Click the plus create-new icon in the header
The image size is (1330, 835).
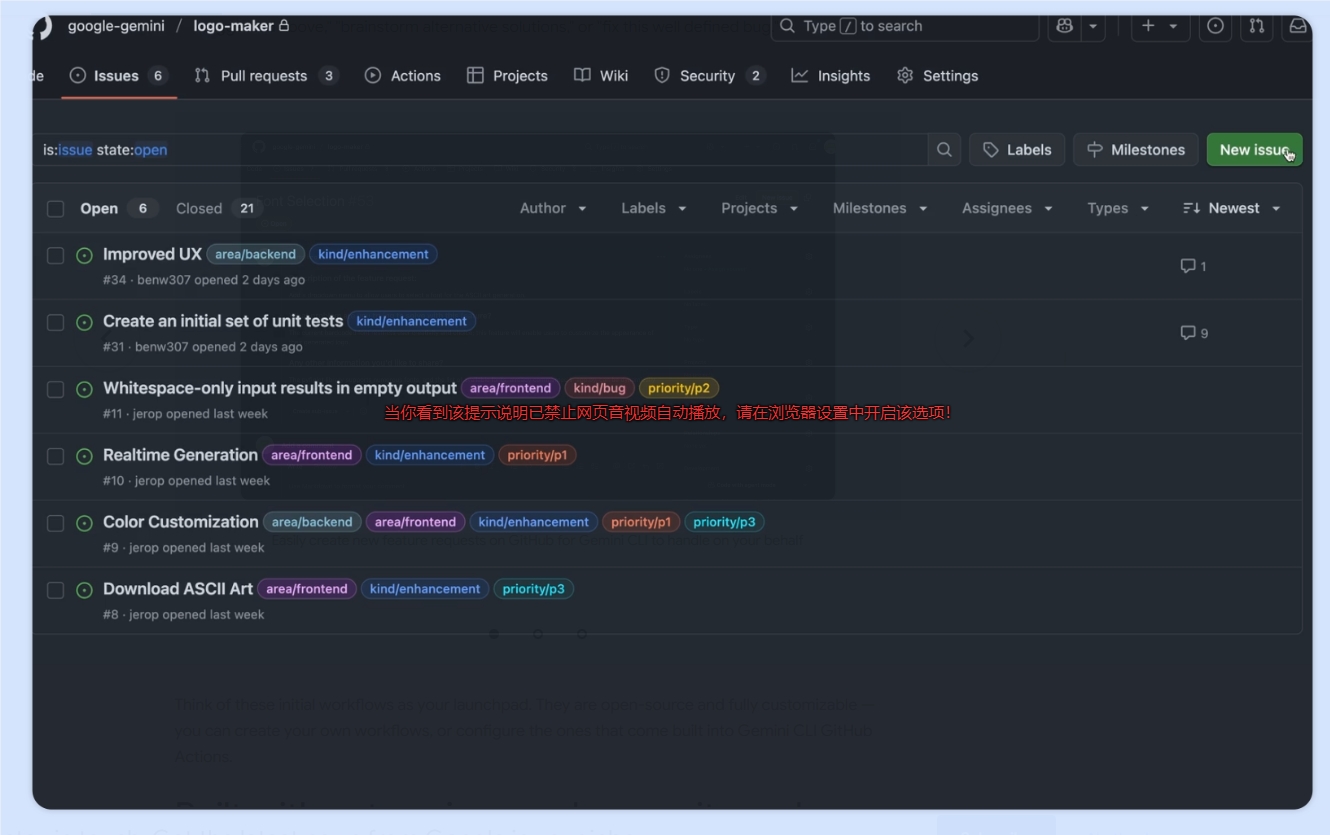pos(1148,27)
